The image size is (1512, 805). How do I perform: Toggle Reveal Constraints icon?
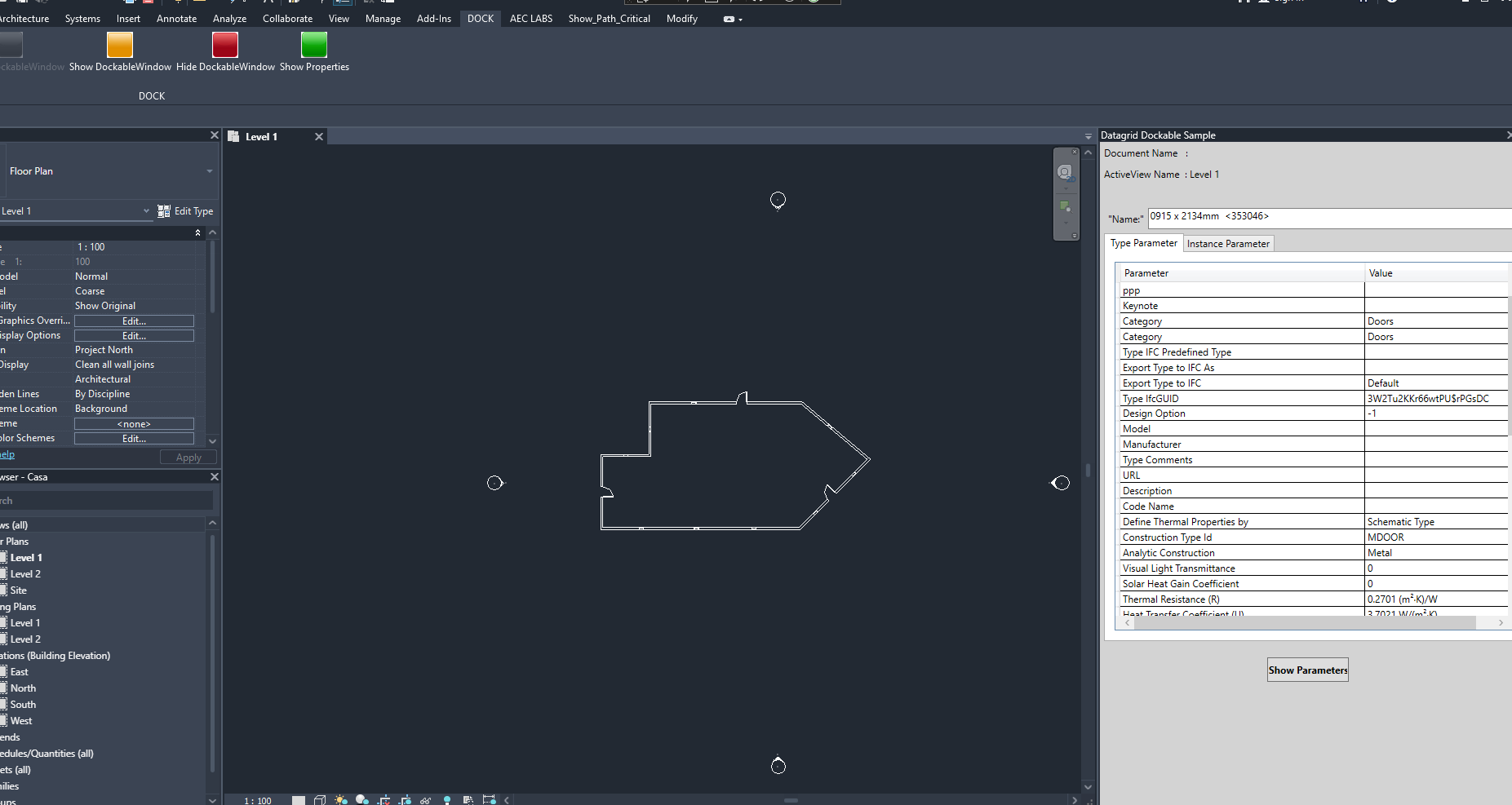pyautogui.click(x=489, y=800)
